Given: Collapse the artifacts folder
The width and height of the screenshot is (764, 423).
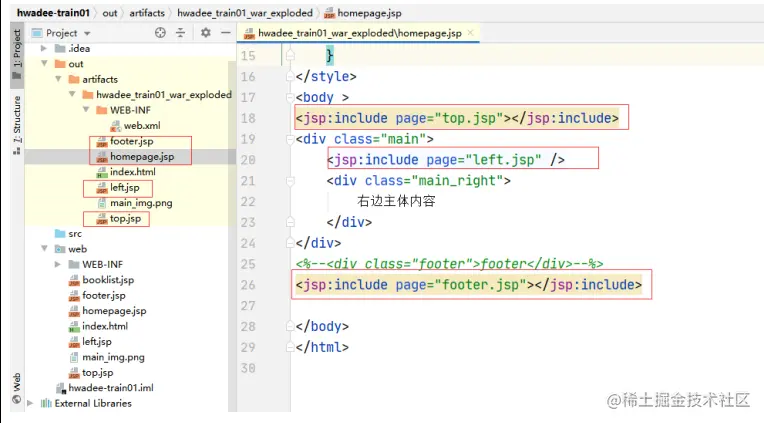Looking at the screenshot, I should pyautogui.click(x=58, y=79).
